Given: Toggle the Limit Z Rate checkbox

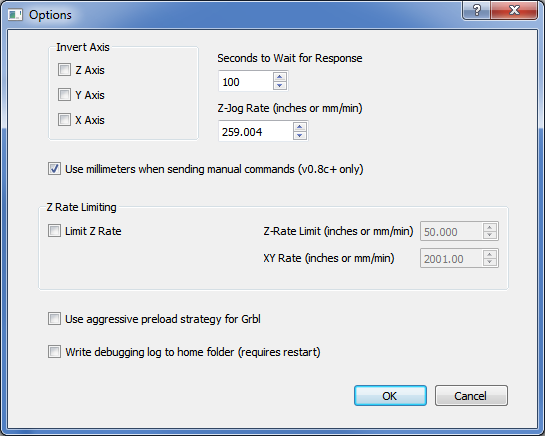Looking at the screenshot, I should point(54,231).
